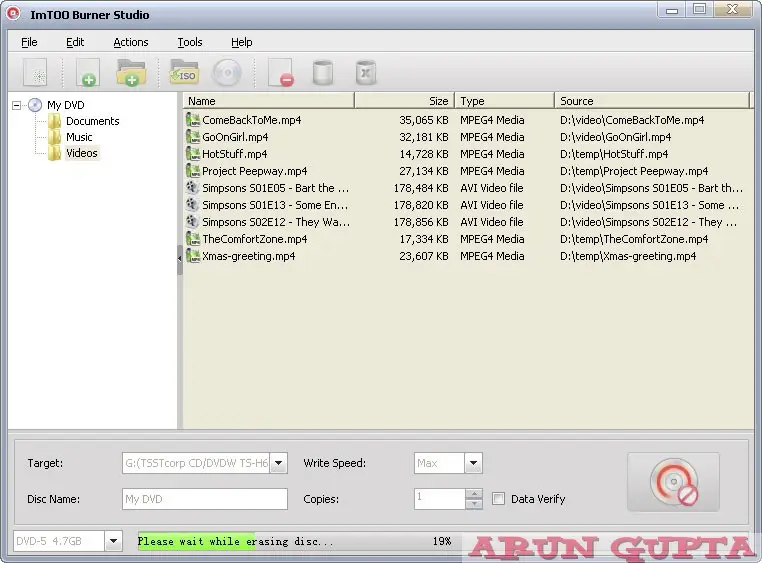762x563 pixels.
Task: Select the HotStuff.mp4 file name
Action: pos(234,154)
